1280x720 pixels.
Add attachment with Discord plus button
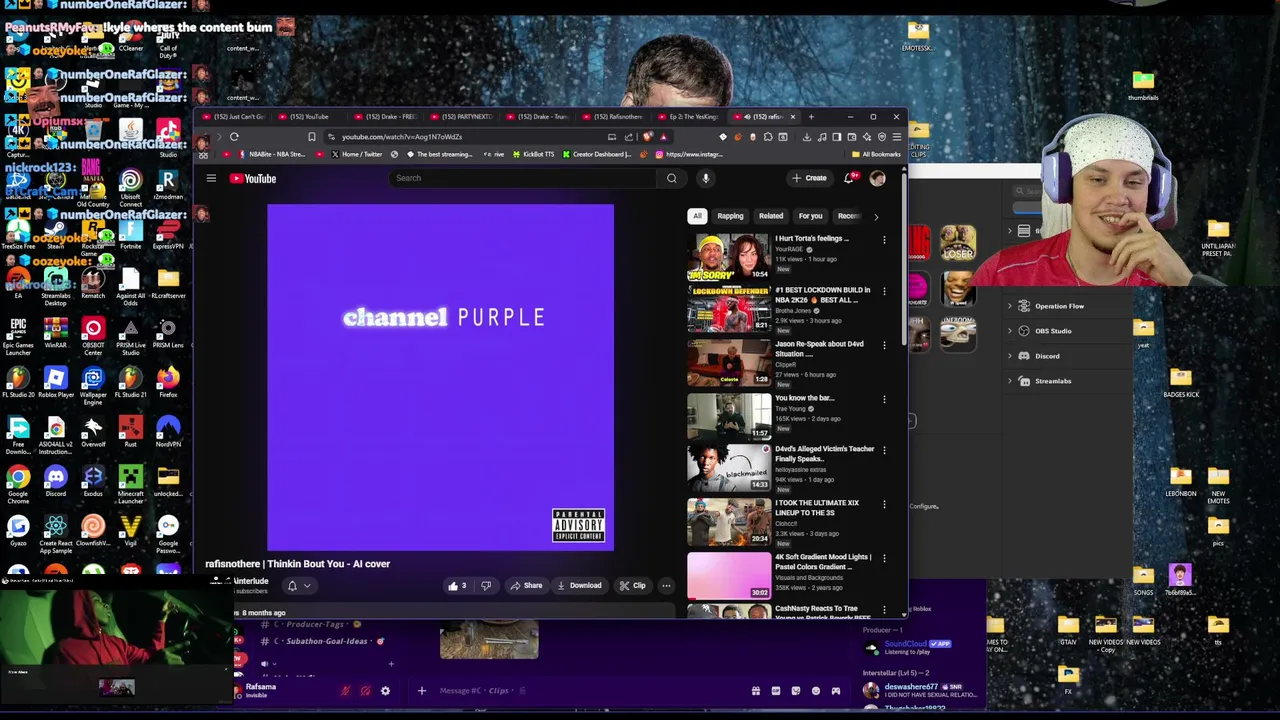tap(421, 691)
